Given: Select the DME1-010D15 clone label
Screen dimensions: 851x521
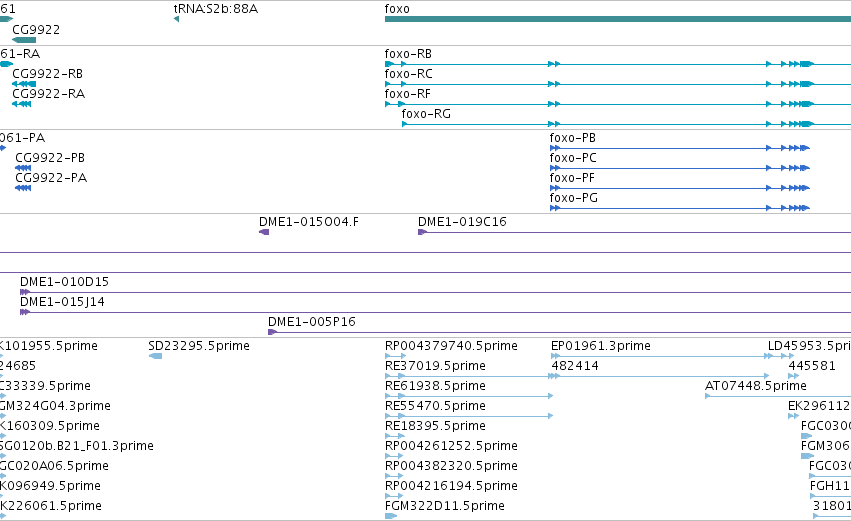Looking at the screenshot, I should [x=65, y=282].
